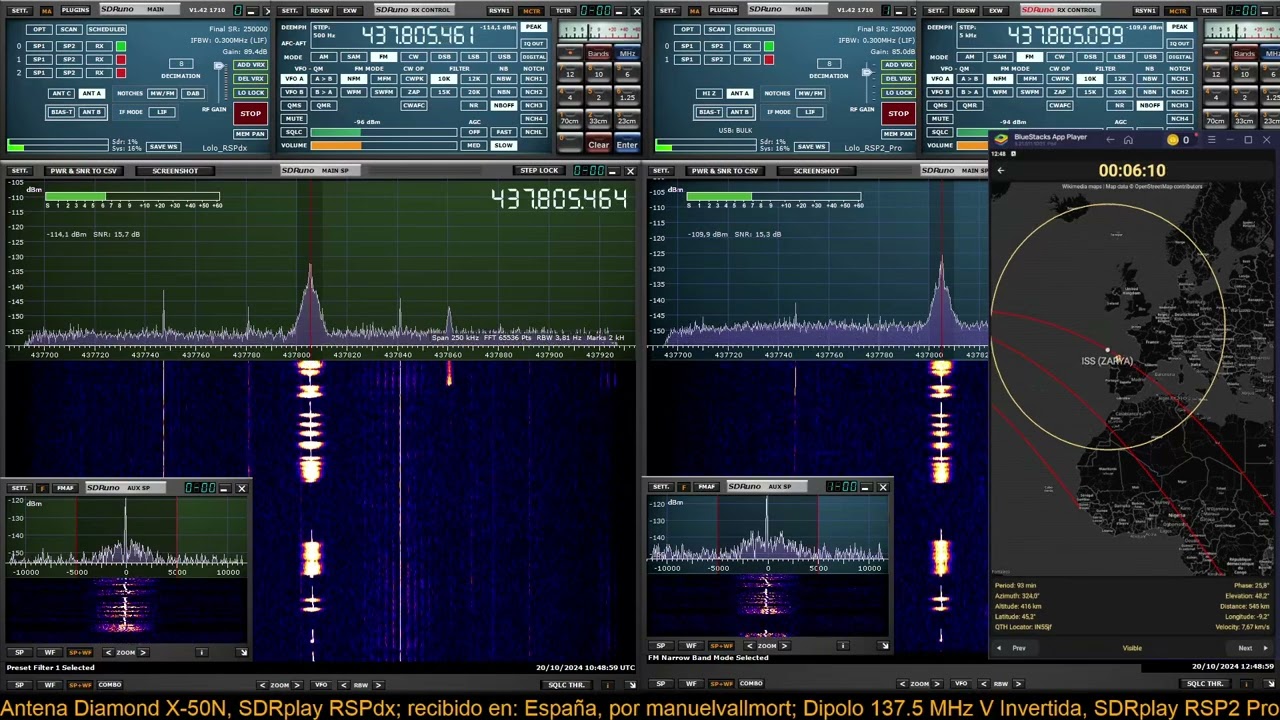Click SCAN button in left Main panel
The image size is (1280, 720).
pyautogui.click(x=68, y=29)
